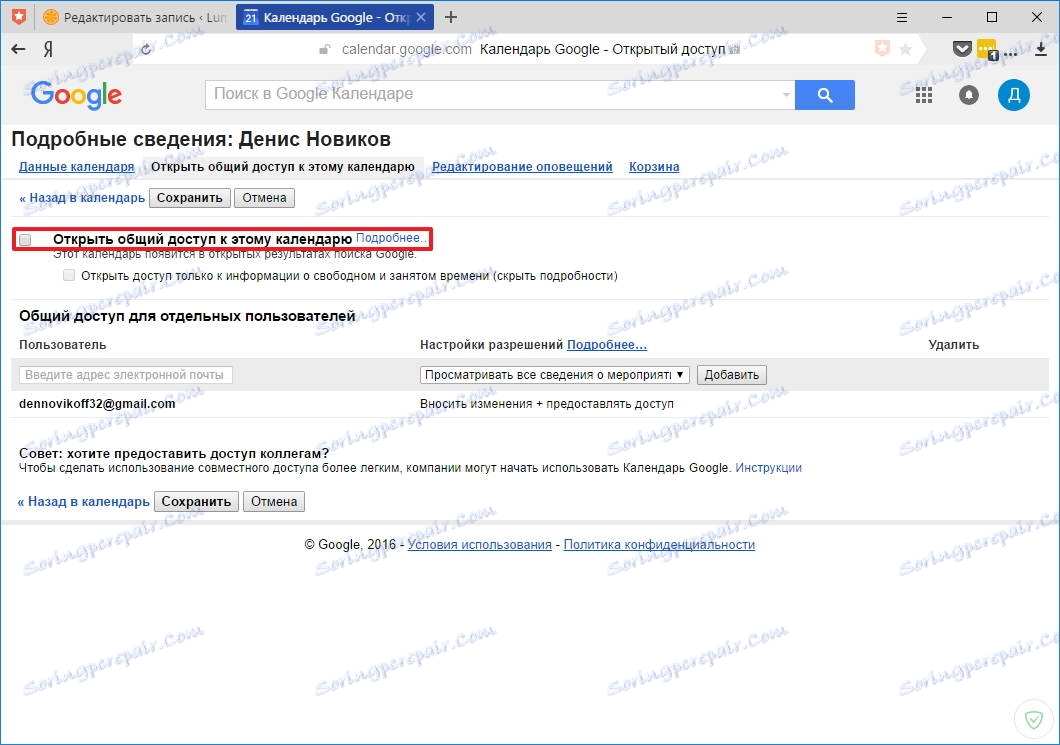Click the top 'Сохранить' button

coord(190,198)
